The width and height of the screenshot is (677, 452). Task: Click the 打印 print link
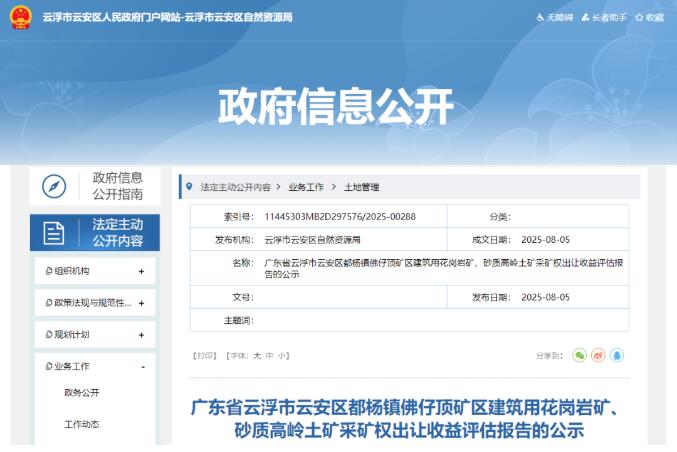(204, 355)
